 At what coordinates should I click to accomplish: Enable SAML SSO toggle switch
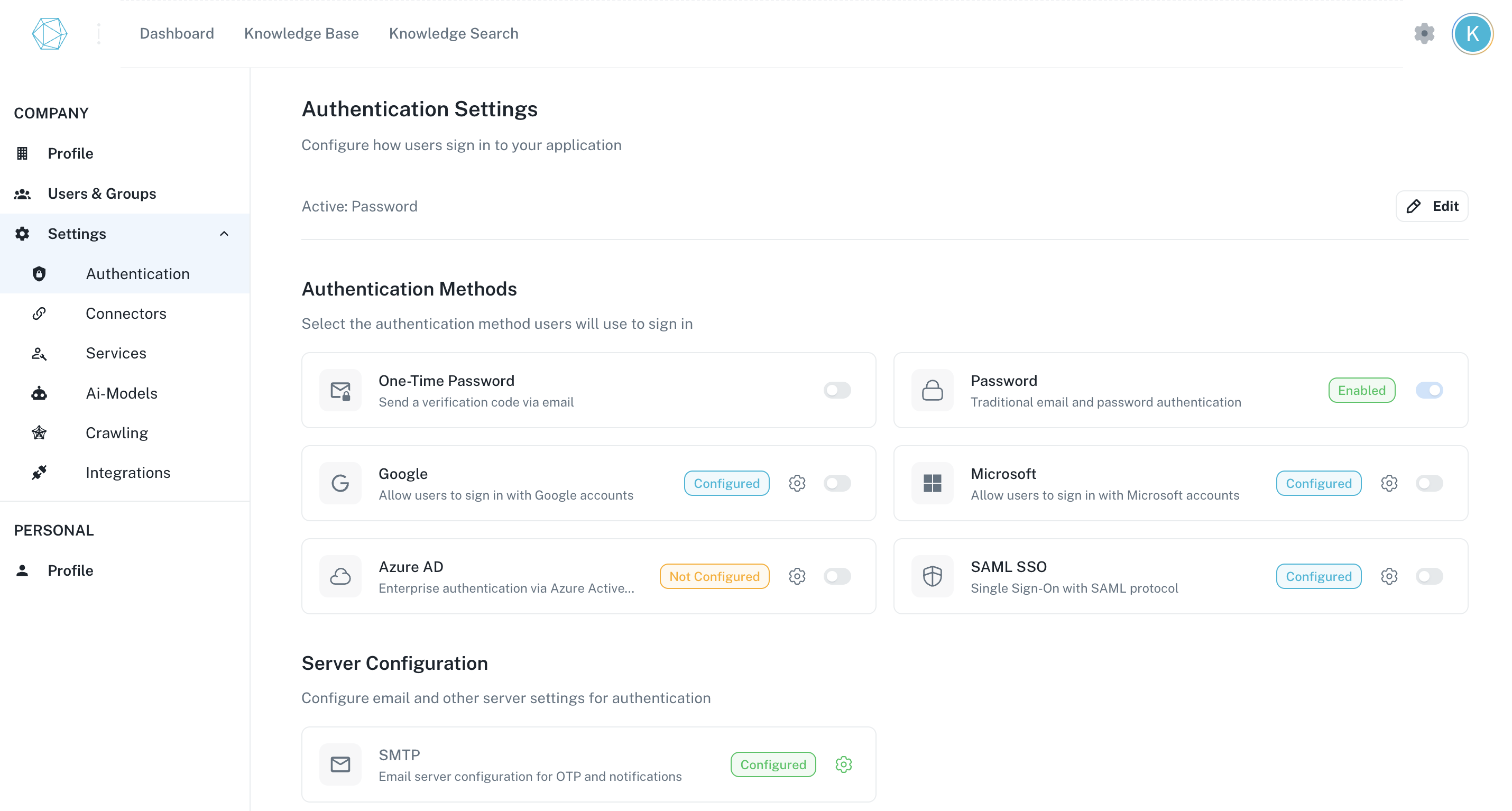1428,576
